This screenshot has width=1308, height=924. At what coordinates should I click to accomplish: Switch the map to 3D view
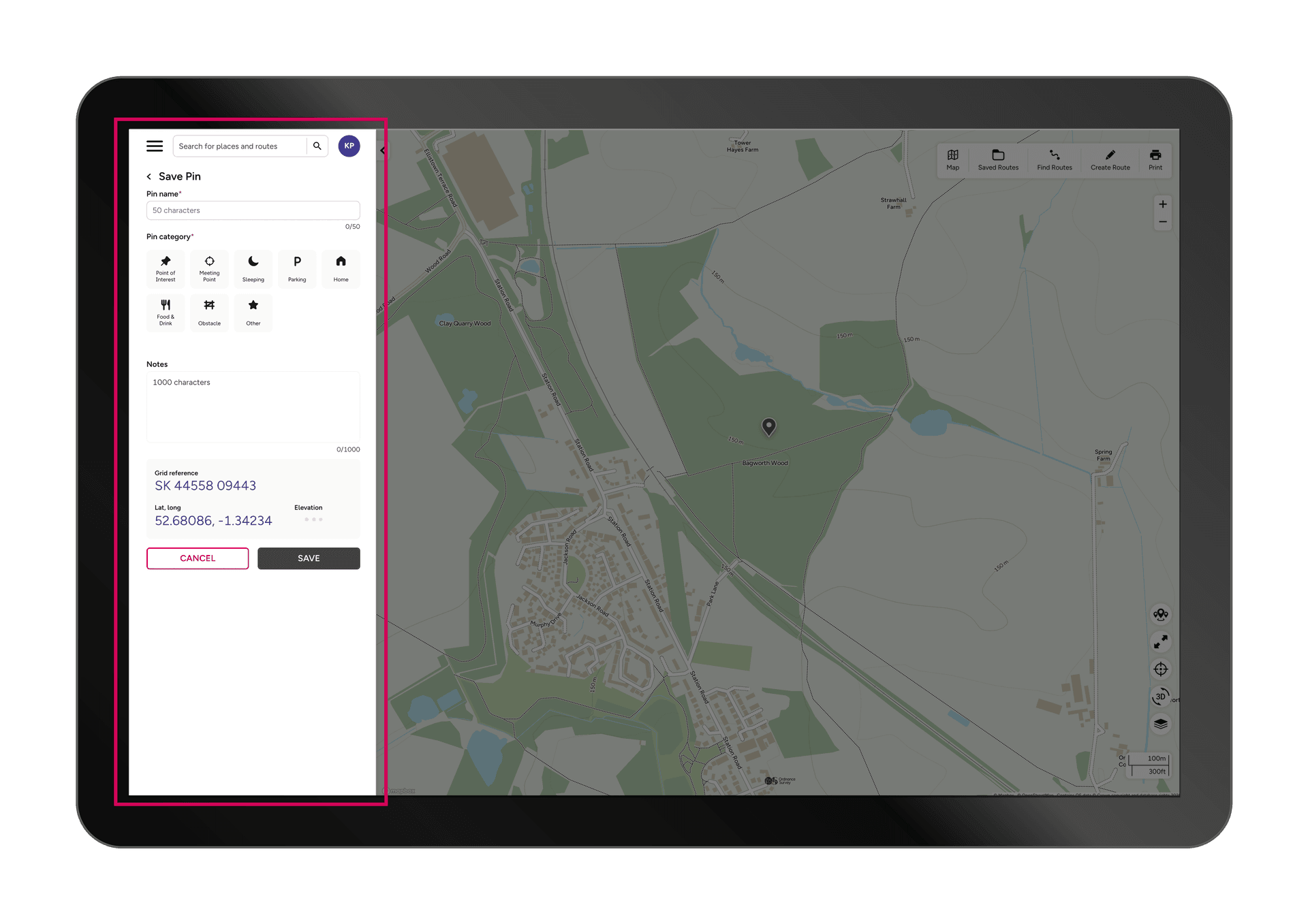pos(1161,697)
